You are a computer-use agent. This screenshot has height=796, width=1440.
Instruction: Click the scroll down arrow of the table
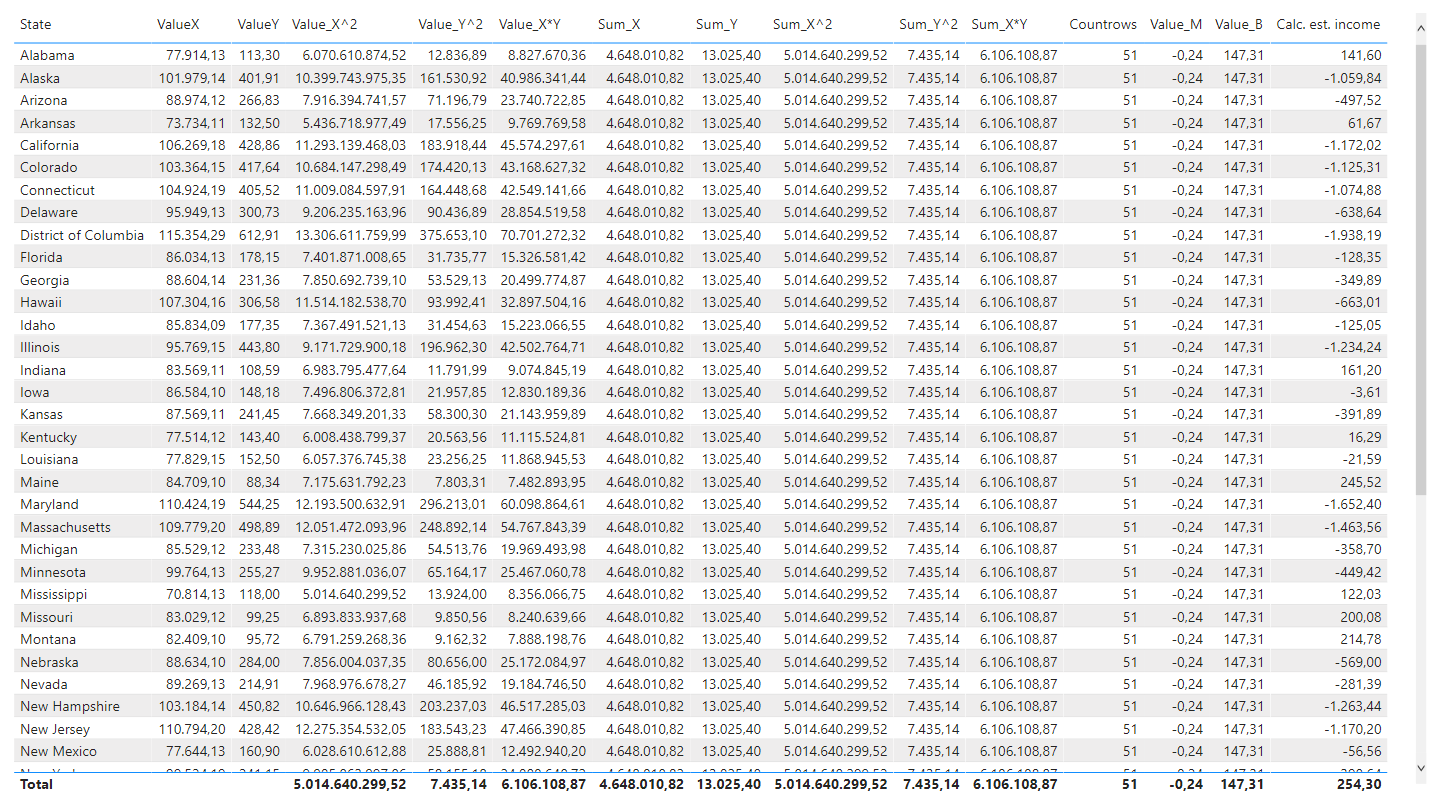click(1421, 768)
